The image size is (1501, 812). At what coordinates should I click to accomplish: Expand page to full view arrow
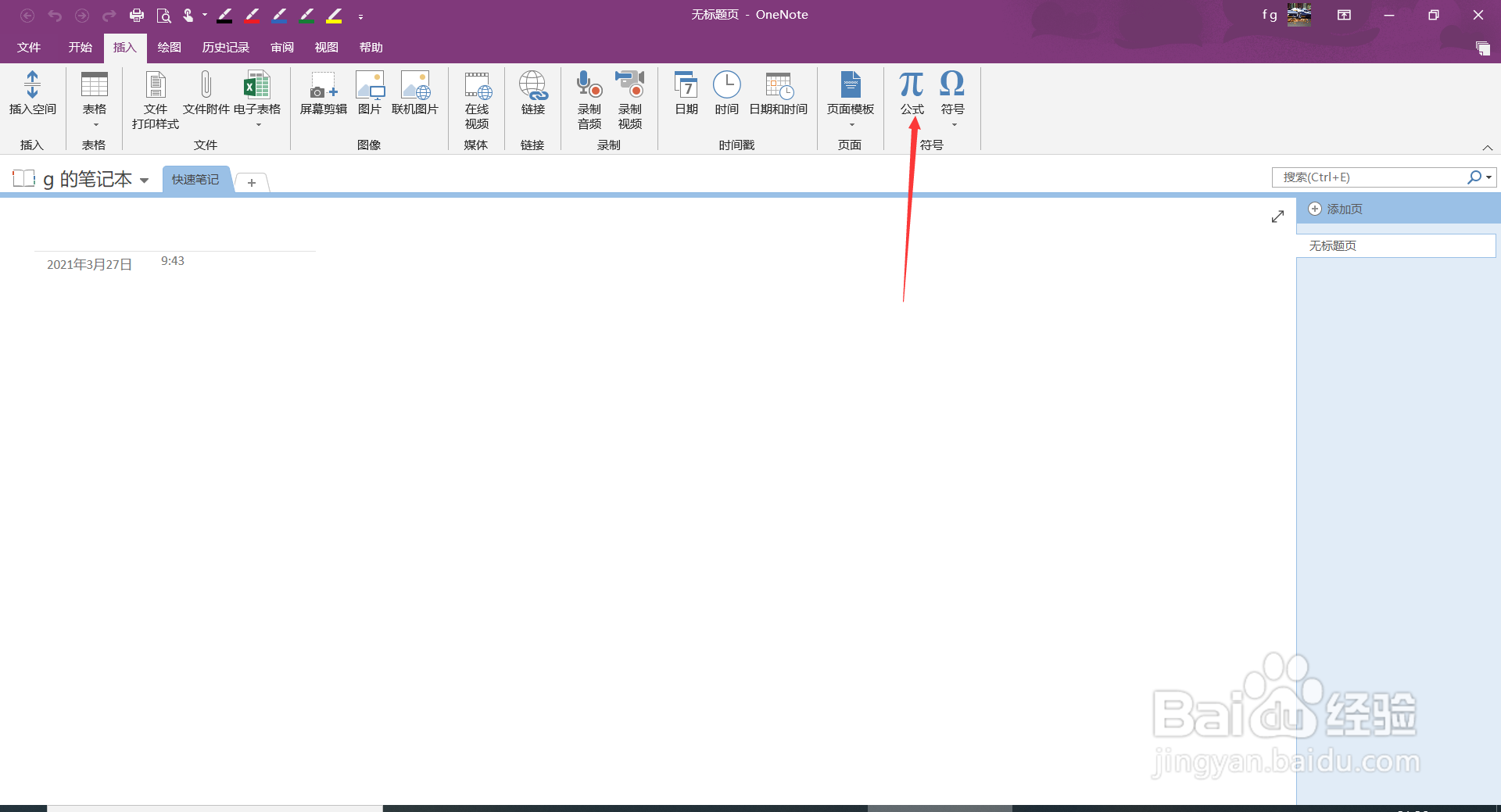point(1277,216)
